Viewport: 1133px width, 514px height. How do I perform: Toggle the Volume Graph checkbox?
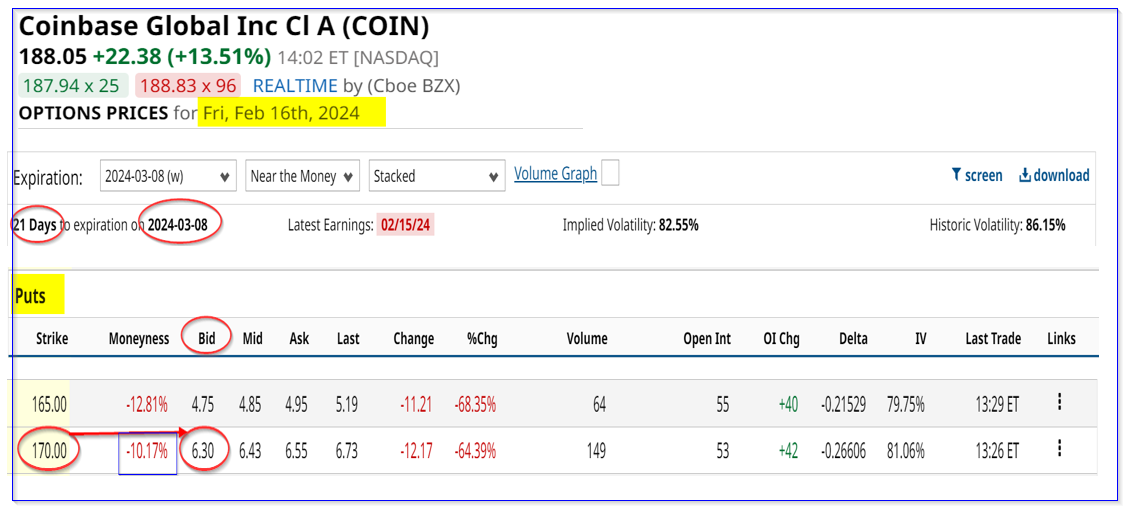(610, 174)
